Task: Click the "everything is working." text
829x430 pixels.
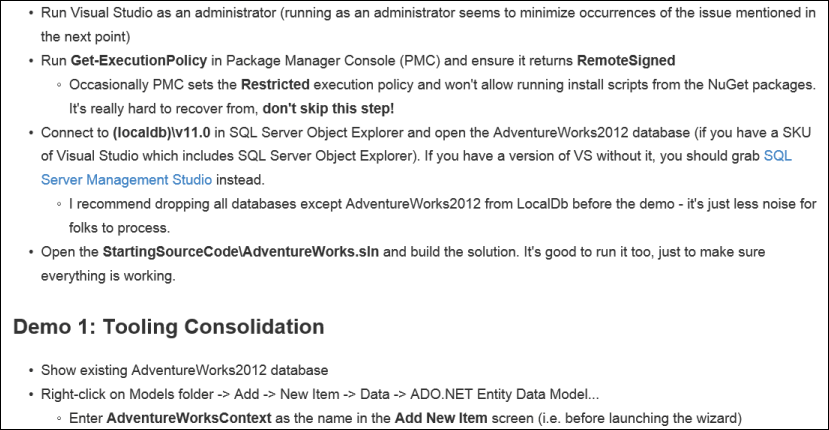Action: [109, 275]
